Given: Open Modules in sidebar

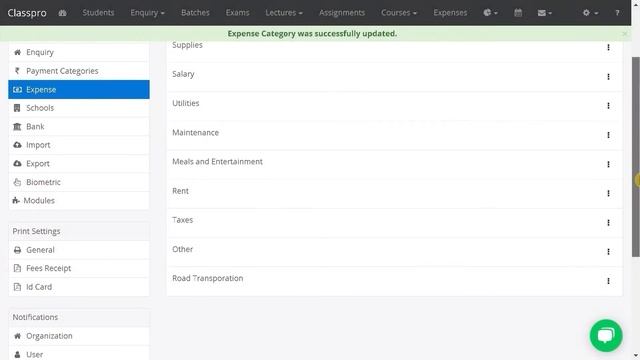Looking at the screenshot, I should click(79, 200).
